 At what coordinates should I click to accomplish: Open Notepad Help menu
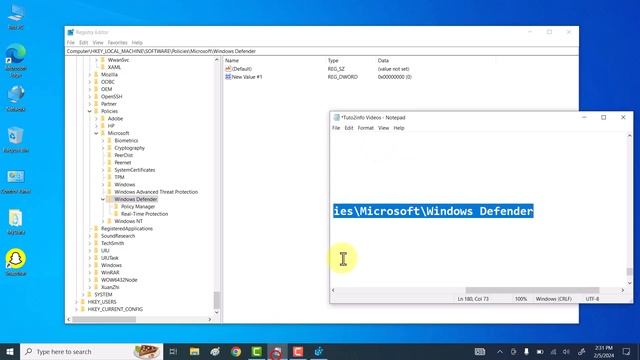point(399,128)
